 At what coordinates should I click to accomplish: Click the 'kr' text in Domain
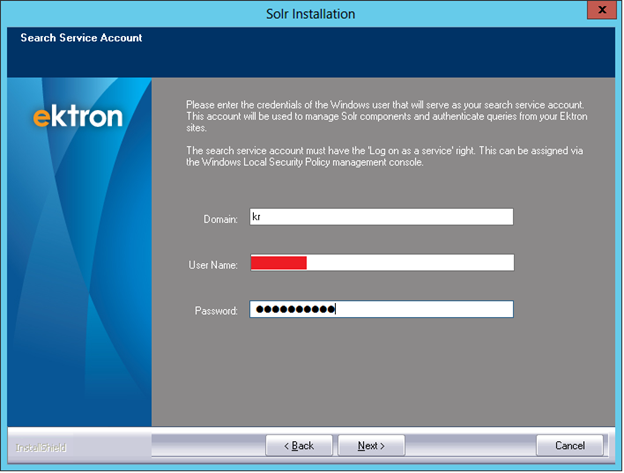tap(257, 218)
